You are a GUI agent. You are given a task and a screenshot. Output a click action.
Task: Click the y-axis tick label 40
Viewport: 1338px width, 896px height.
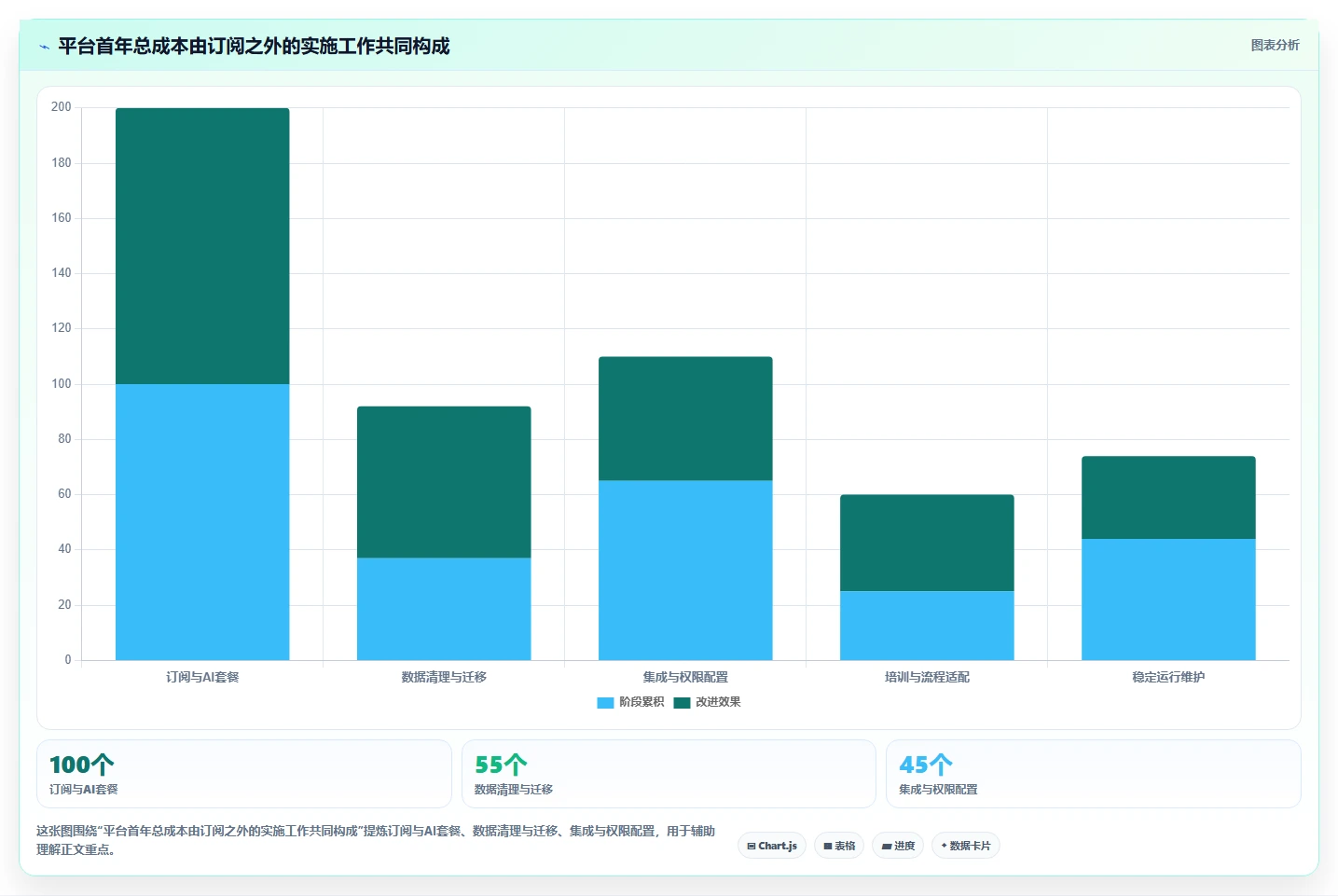[x=64, y=549]
